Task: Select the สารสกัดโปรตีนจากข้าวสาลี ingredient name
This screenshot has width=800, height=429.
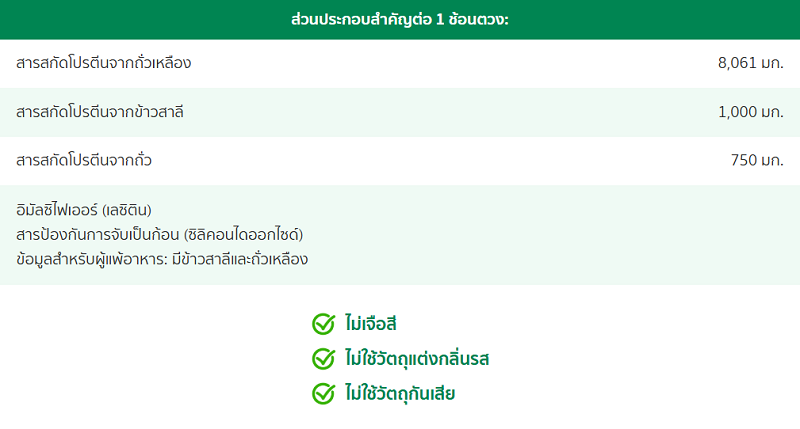Action: [100, 112]
